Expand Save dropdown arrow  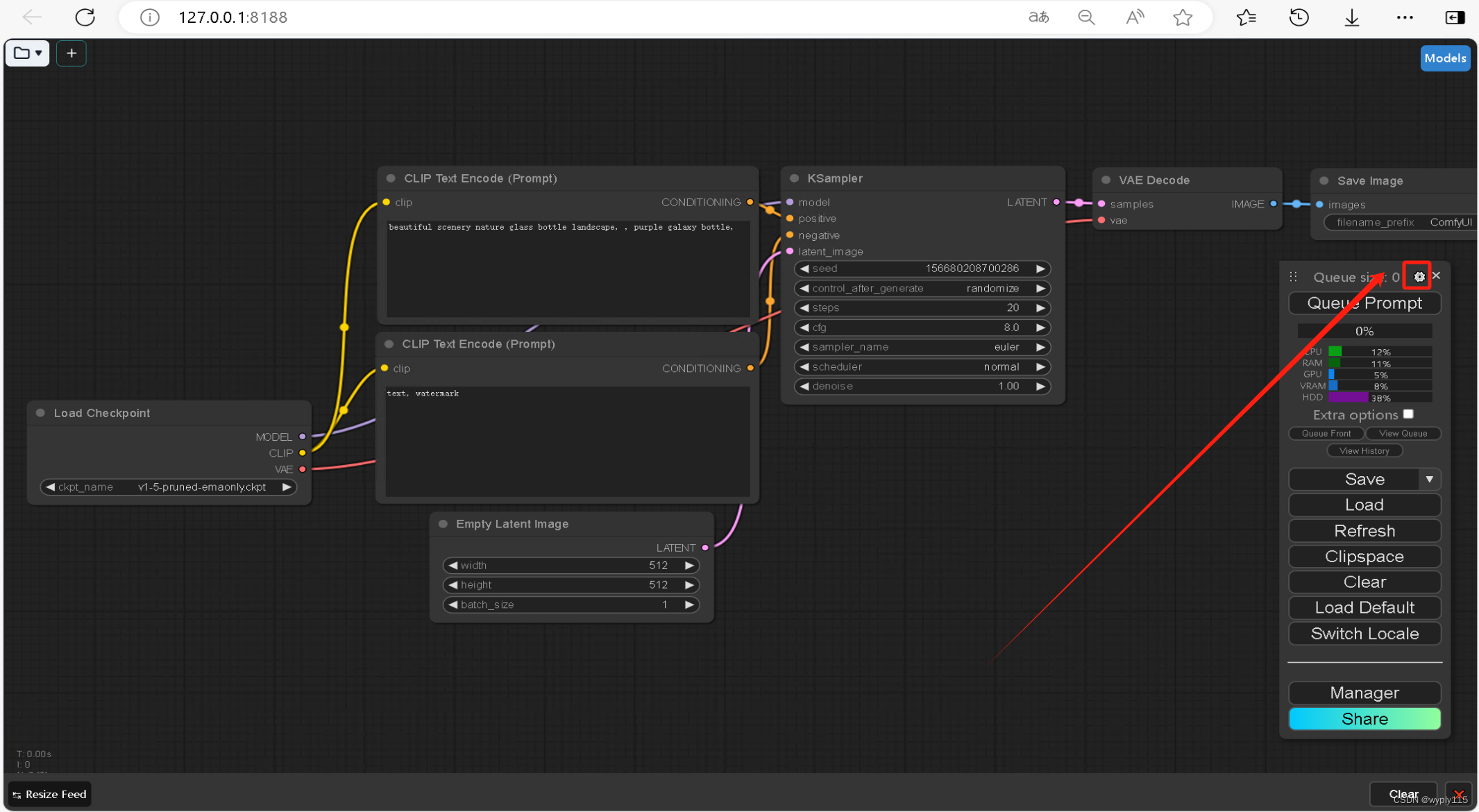1429,479
